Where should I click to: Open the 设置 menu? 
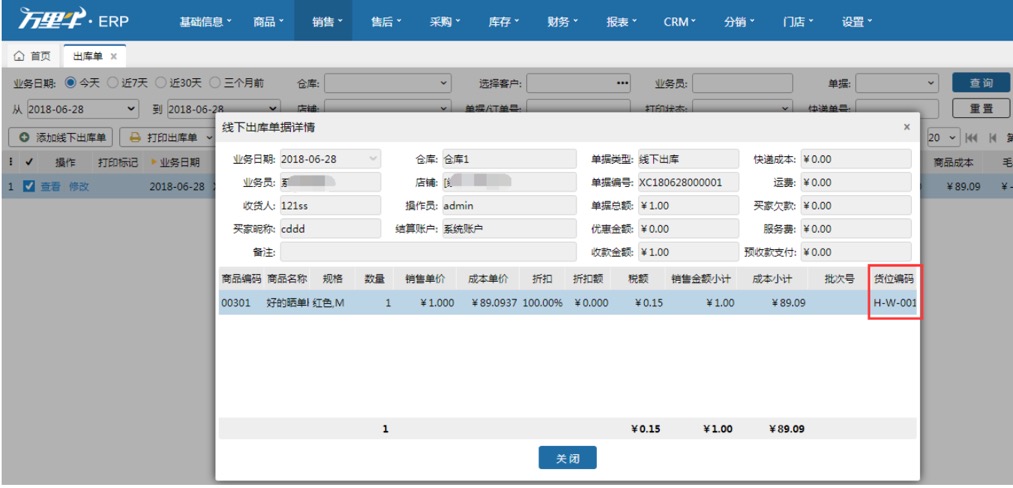pos(857,21)
